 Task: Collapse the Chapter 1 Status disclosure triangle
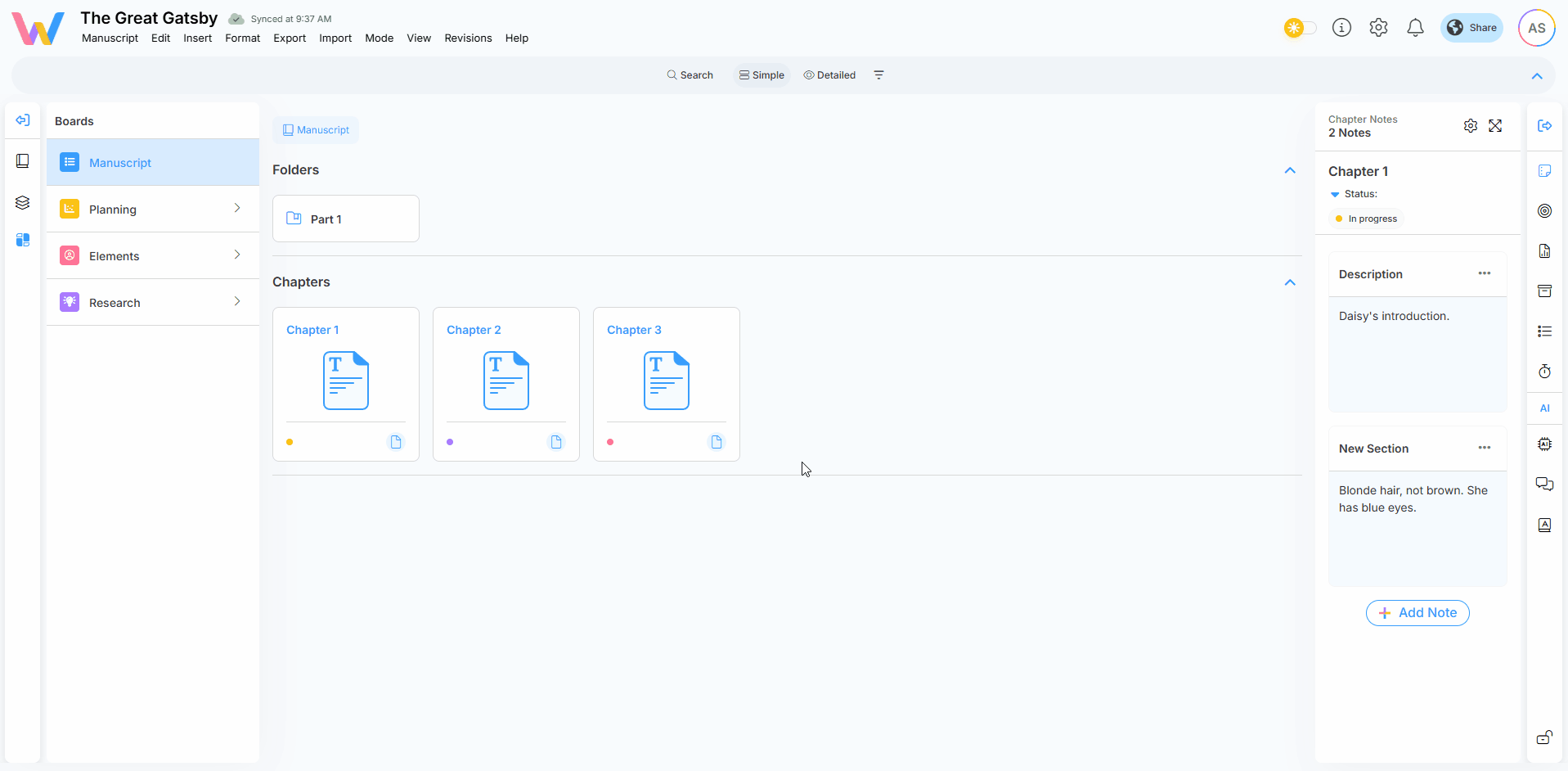[x=1335, y=195]
